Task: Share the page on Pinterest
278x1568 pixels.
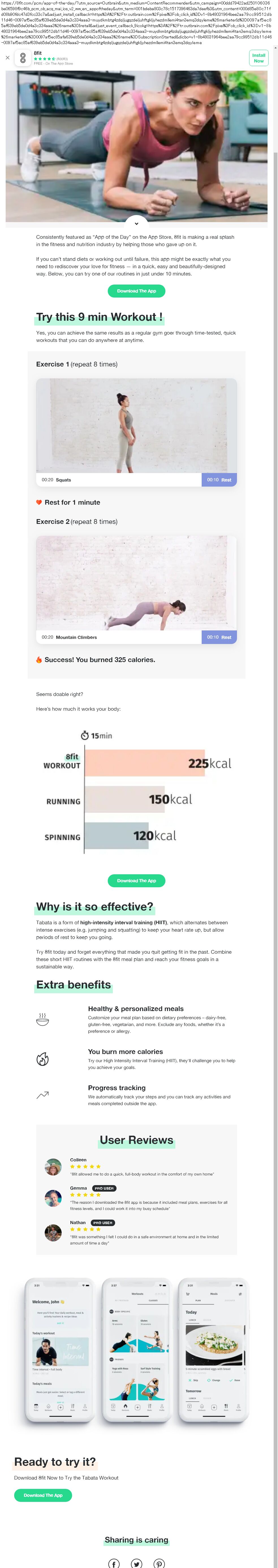Action: [x=159, y=1563]
